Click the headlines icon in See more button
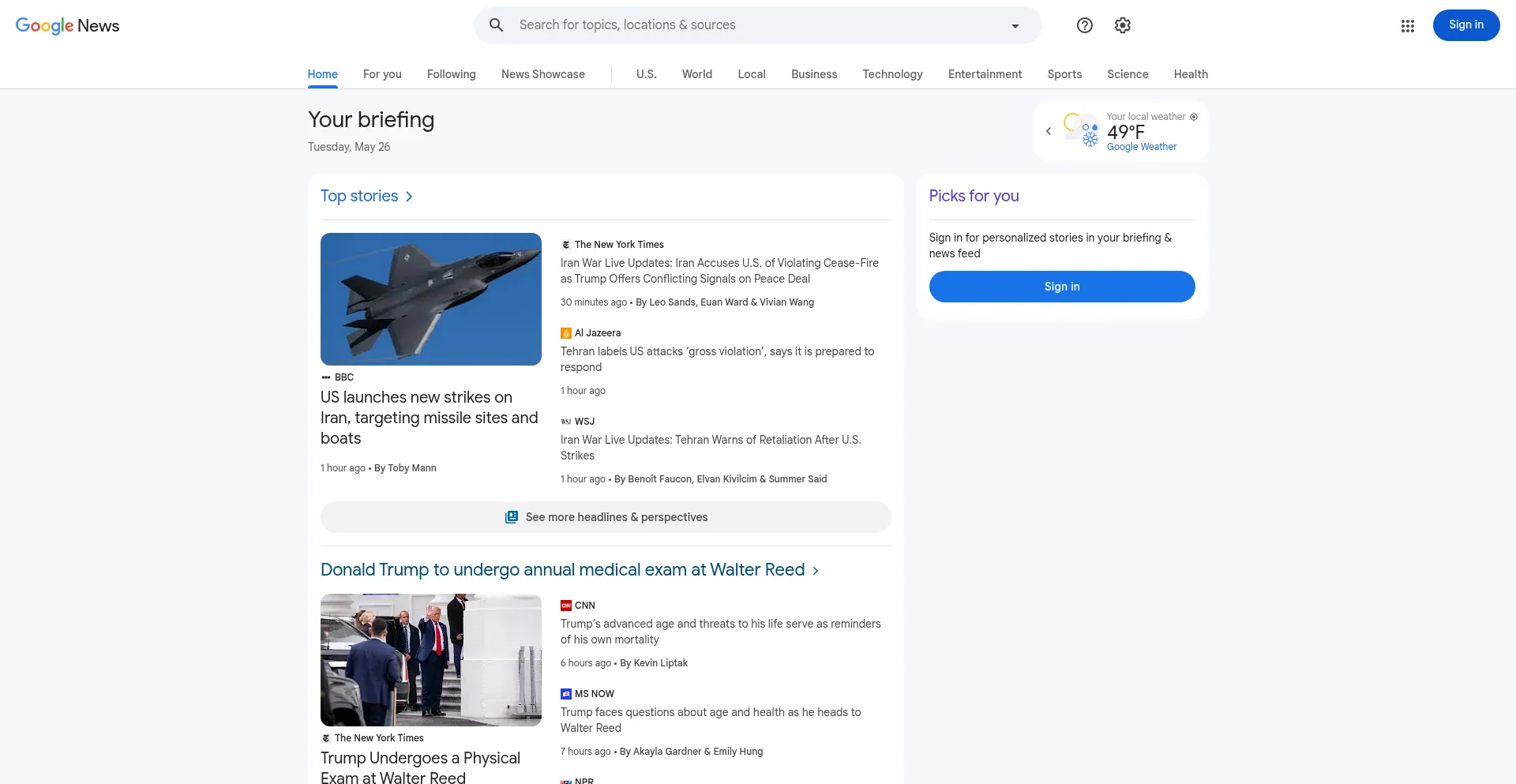Viewport: 1516px width, 784px height. pos(512,517)
